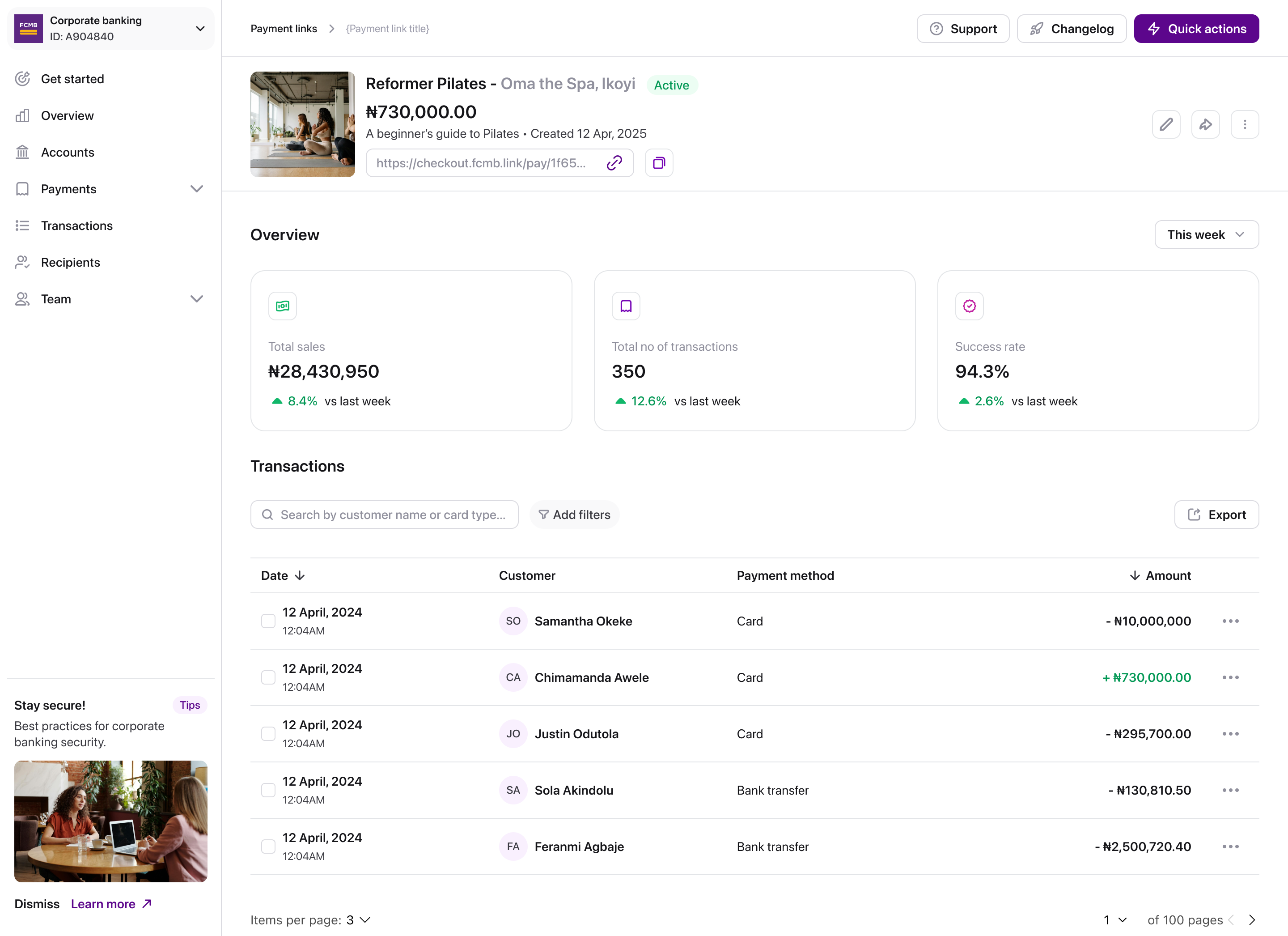Open row options for Sola Akindolu
Screen dimensions: 1288x936
pyautogui.click(x=1231, y=790)
